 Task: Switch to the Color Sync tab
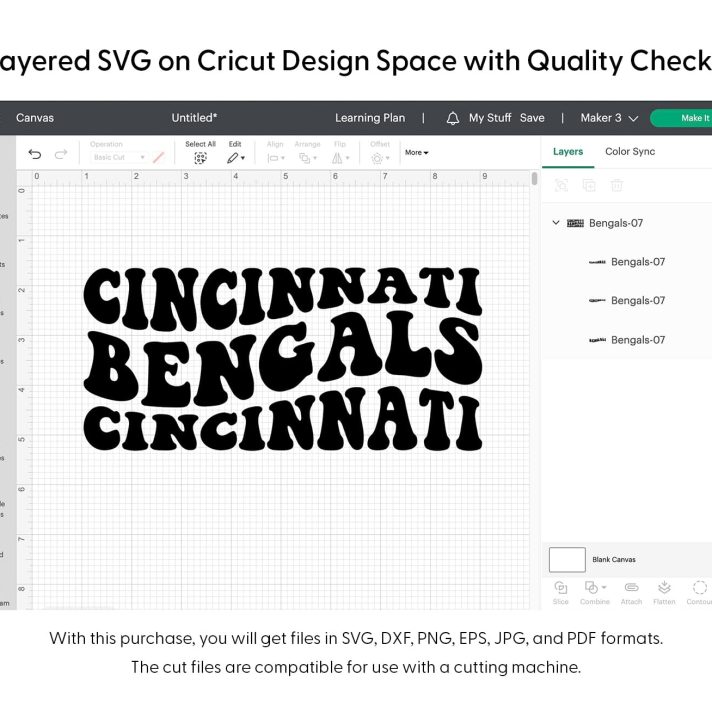(x=630, y=152)
